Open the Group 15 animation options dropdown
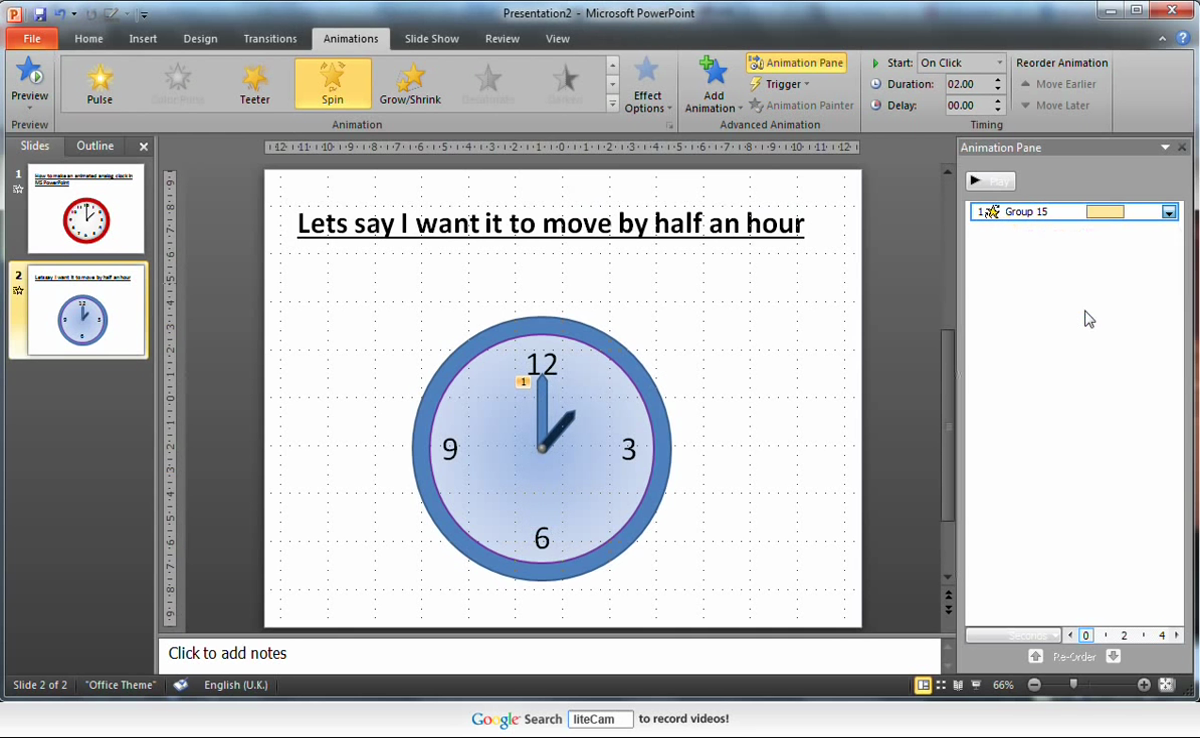This screenshot has height=738, width=1200. pyautogui.click(x=1168, y=211)
